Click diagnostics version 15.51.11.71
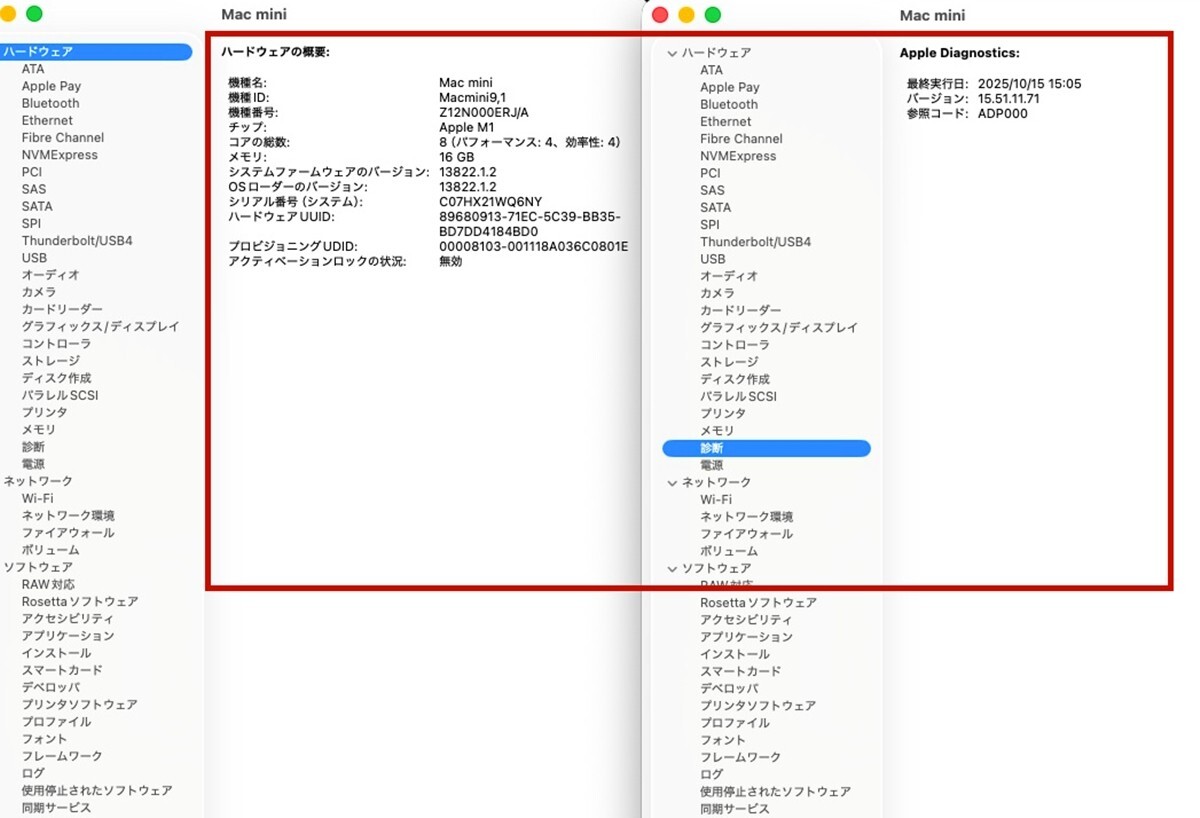The image size is (1200, 818). [x=1009, y=99]
